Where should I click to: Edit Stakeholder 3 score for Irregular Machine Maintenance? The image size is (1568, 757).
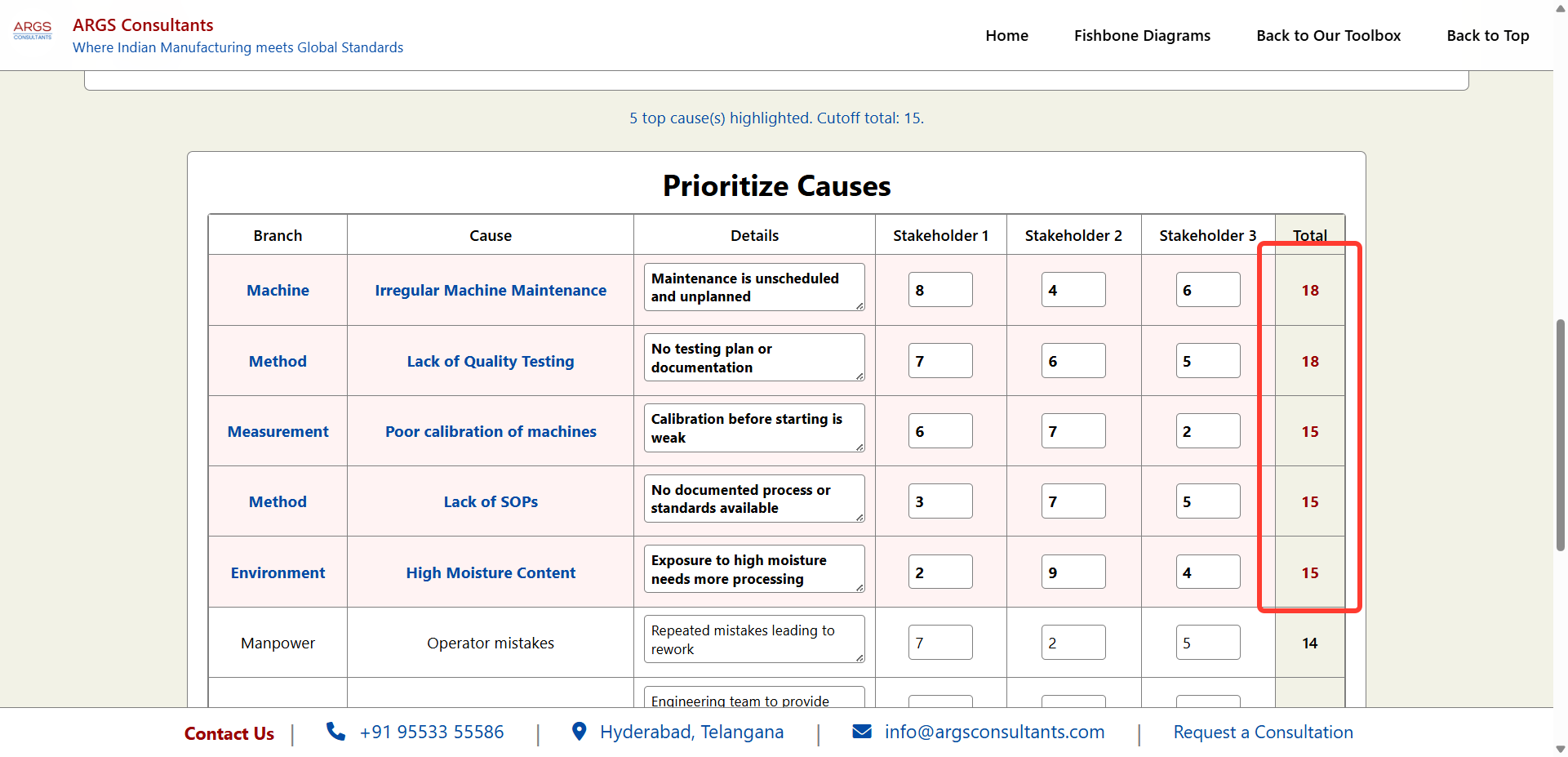pyautogui.click(x=1208, y=290)
